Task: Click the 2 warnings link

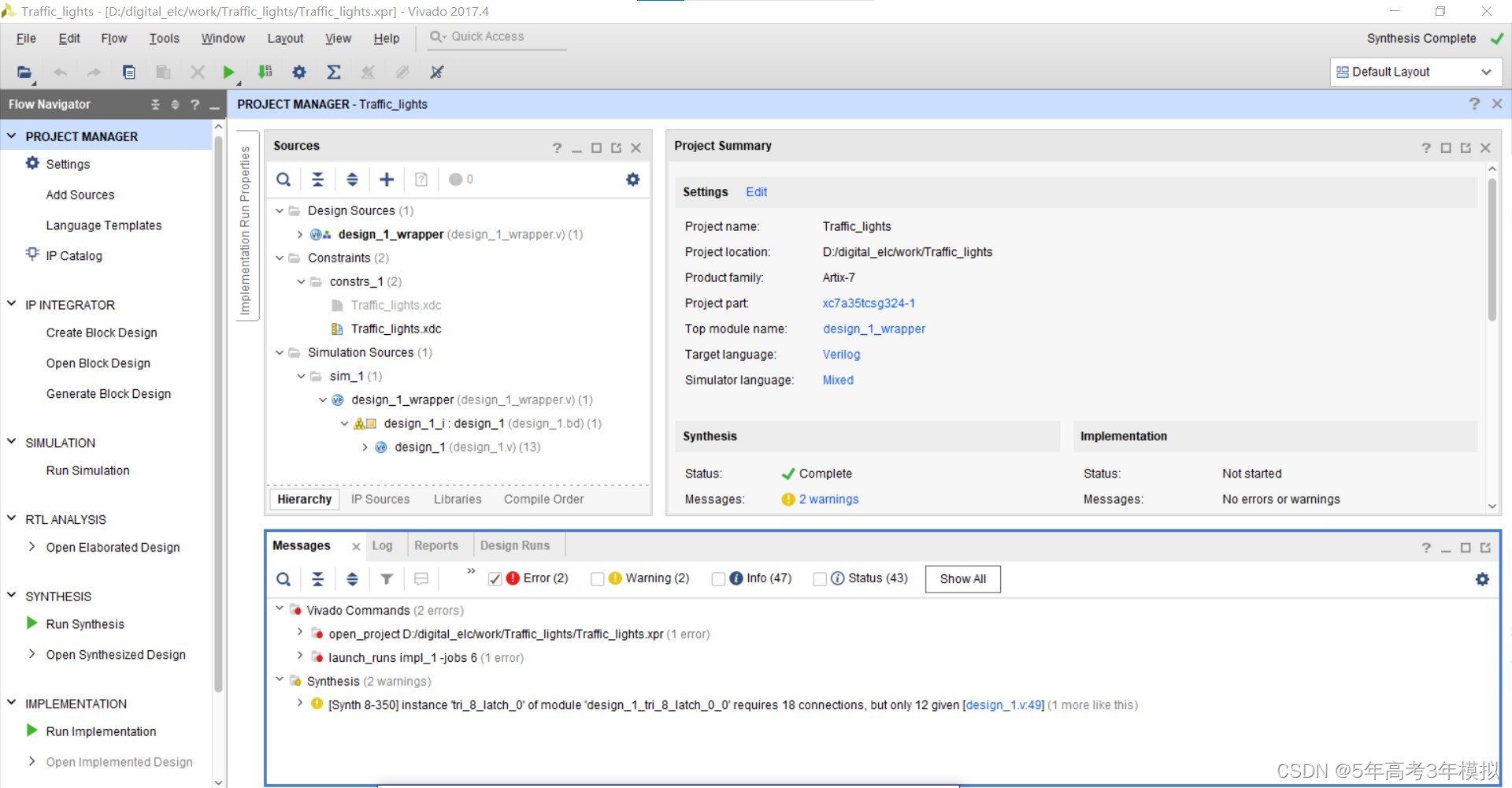Action: (x=829, y=499)
